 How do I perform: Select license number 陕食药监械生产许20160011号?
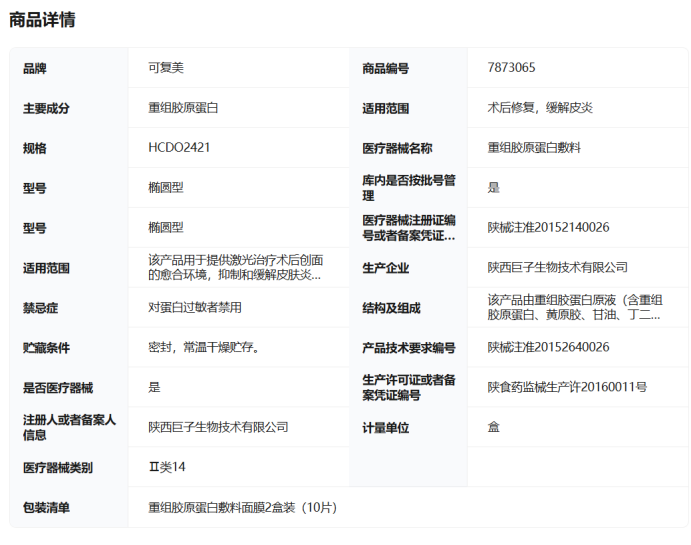(567, 387)
